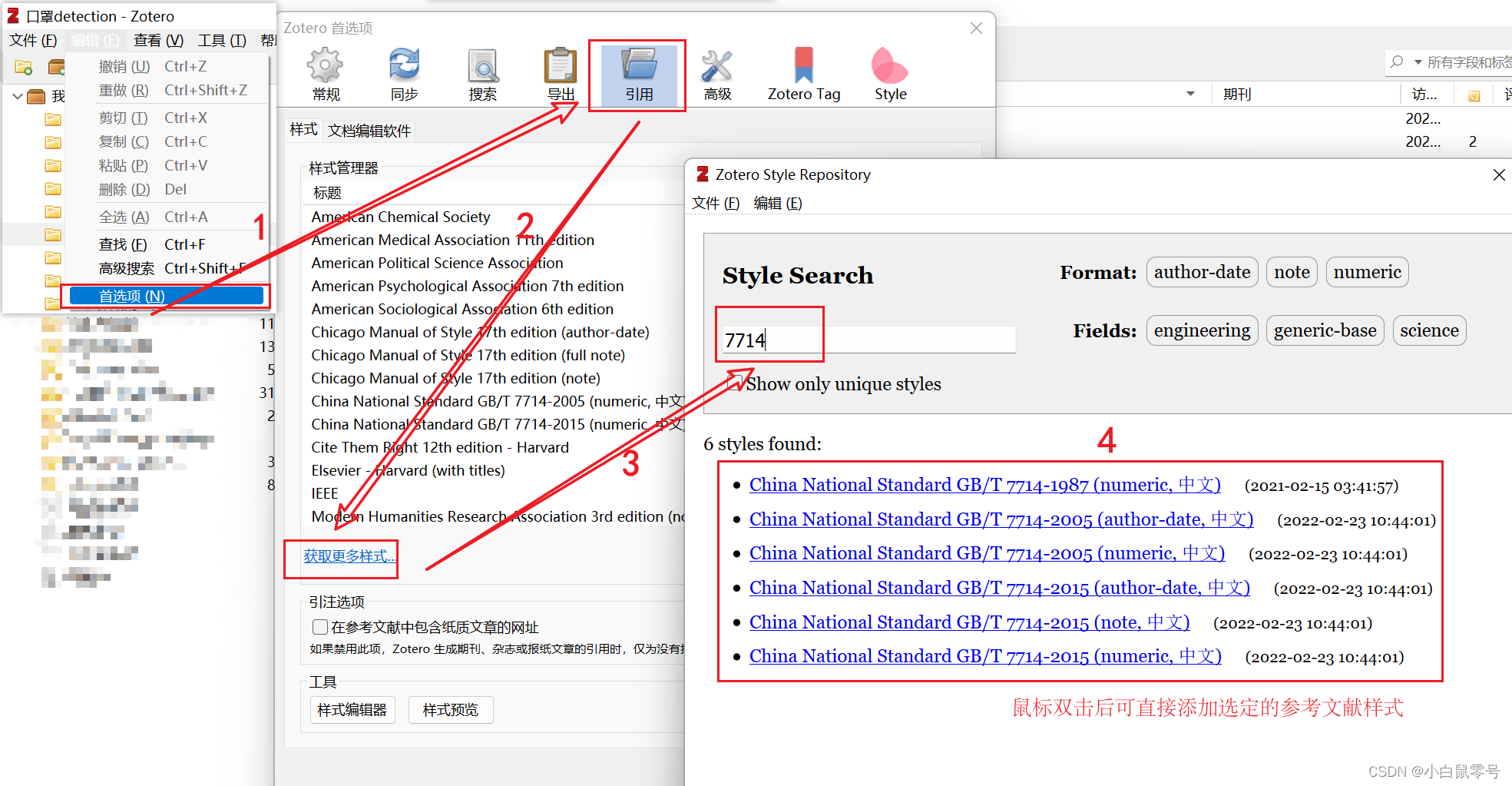Close the Zotero preferences dialog
1512x786 pixels.
click(x=976, y=28)
